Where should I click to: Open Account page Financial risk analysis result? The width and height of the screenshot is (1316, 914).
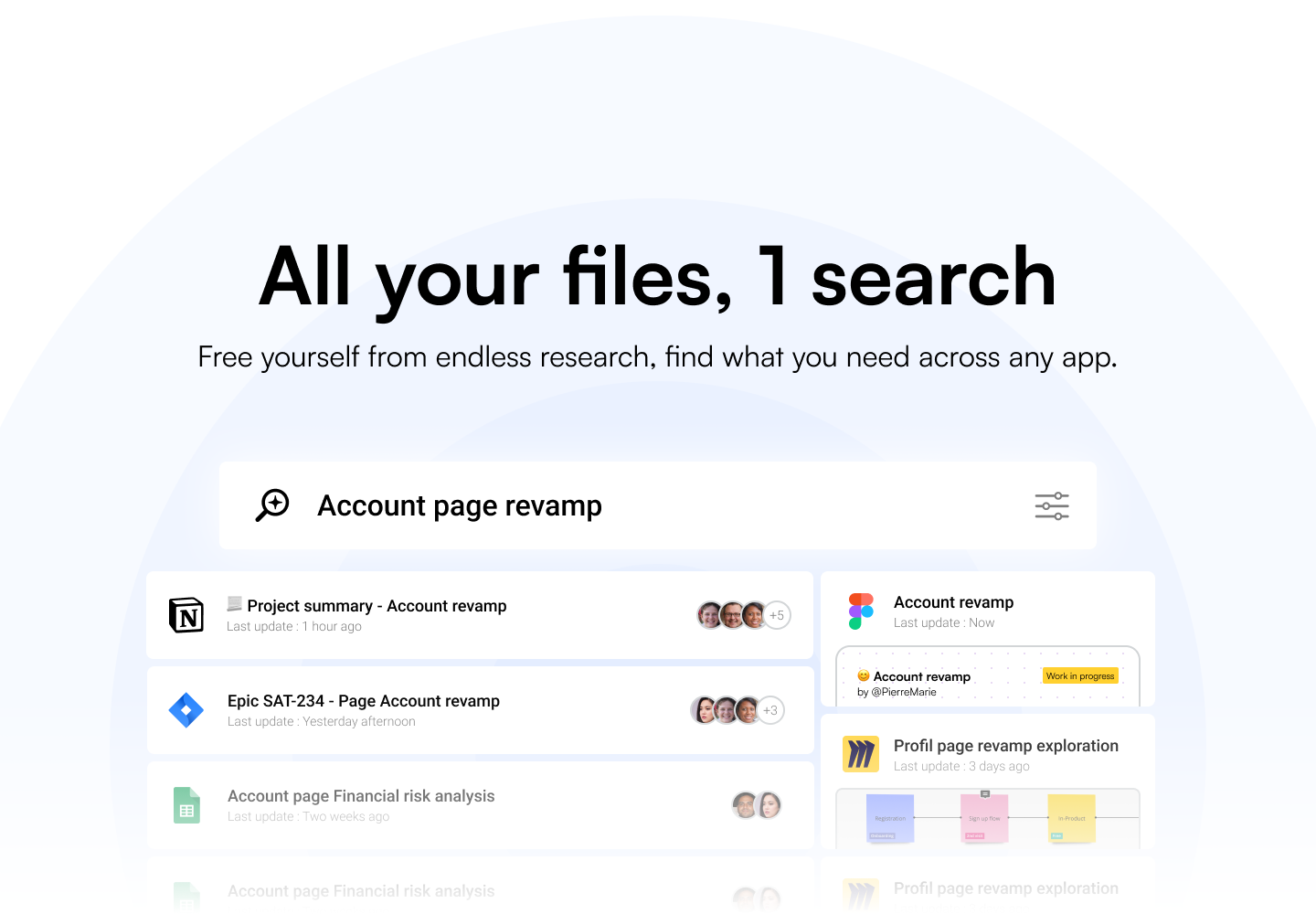[x=480, y=805]
